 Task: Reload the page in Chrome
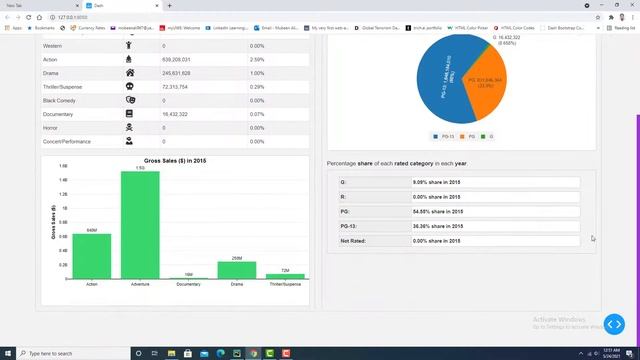coord(29,17)
